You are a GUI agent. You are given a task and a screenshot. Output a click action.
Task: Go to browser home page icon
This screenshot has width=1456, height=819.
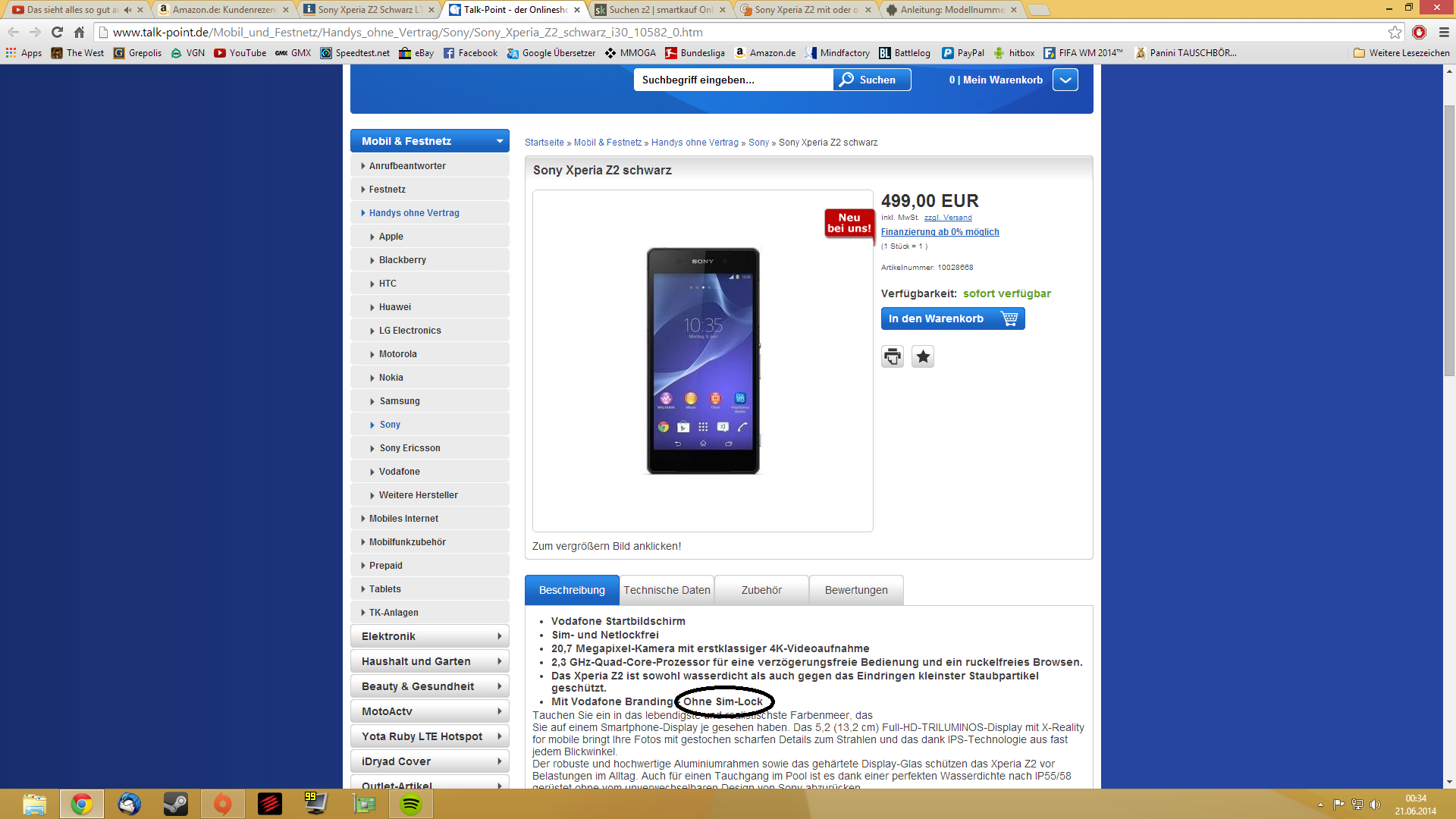[x=79, y=32]
